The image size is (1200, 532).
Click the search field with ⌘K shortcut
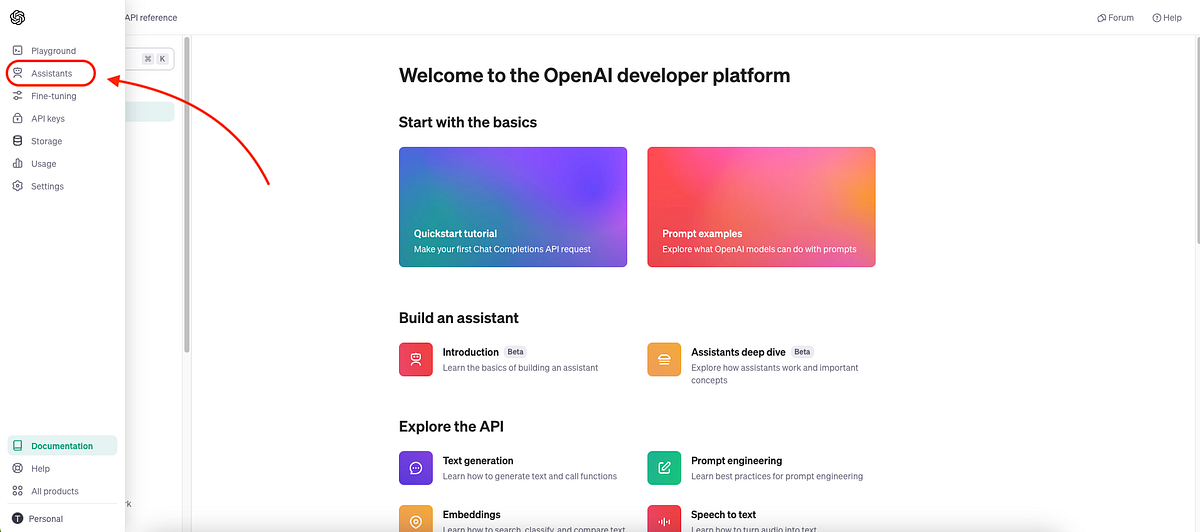point(150,59)
